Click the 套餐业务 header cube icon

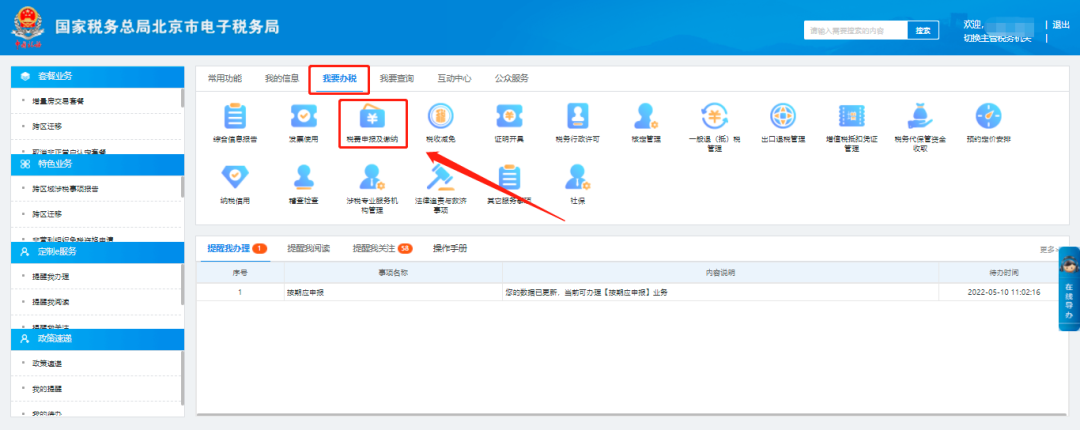coord(25,76)
